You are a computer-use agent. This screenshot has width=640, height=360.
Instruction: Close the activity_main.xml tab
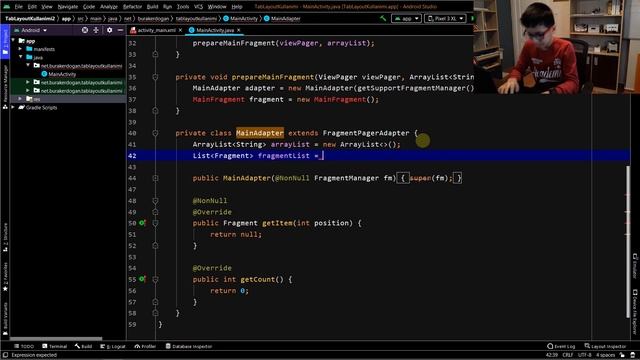[180, 30]
